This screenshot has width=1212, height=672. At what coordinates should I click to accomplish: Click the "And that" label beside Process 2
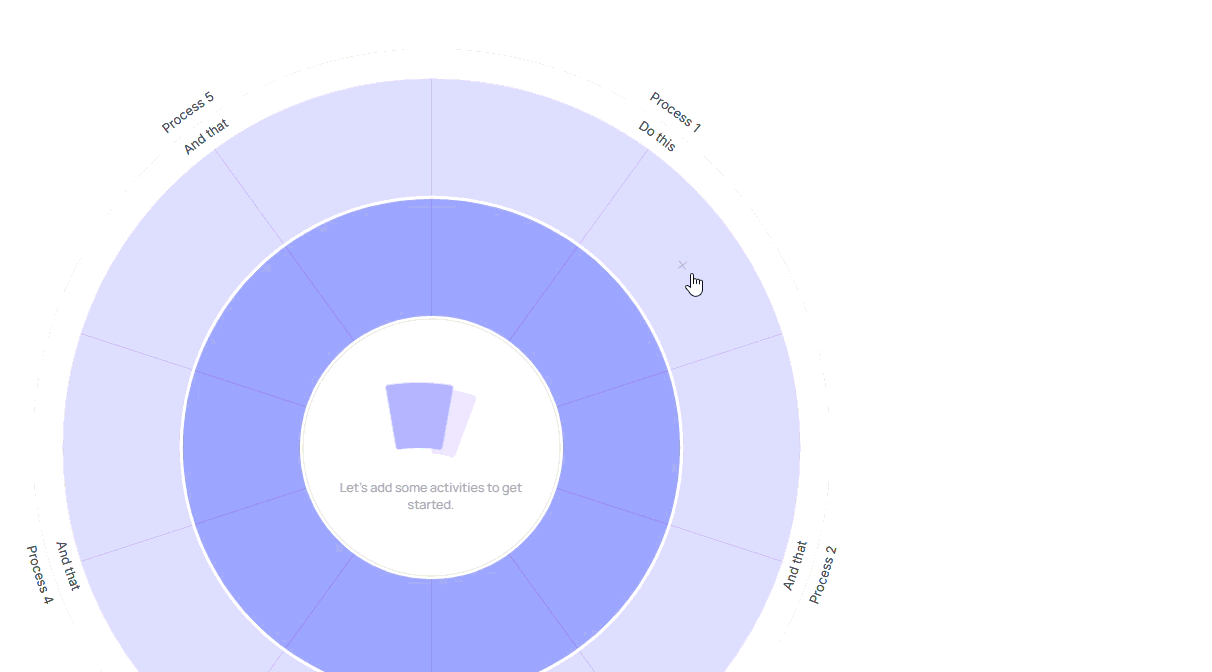click(x=795, y=566)
